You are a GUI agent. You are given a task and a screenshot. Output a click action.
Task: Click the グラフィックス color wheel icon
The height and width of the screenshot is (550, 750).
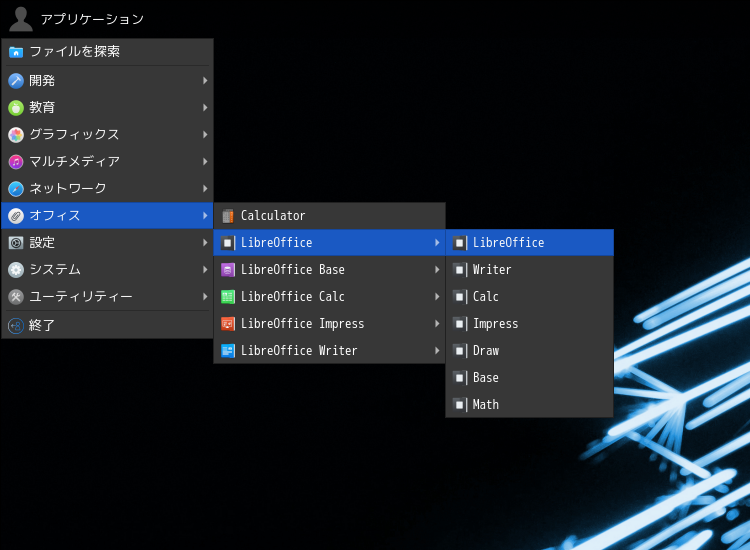pos(16,135)
